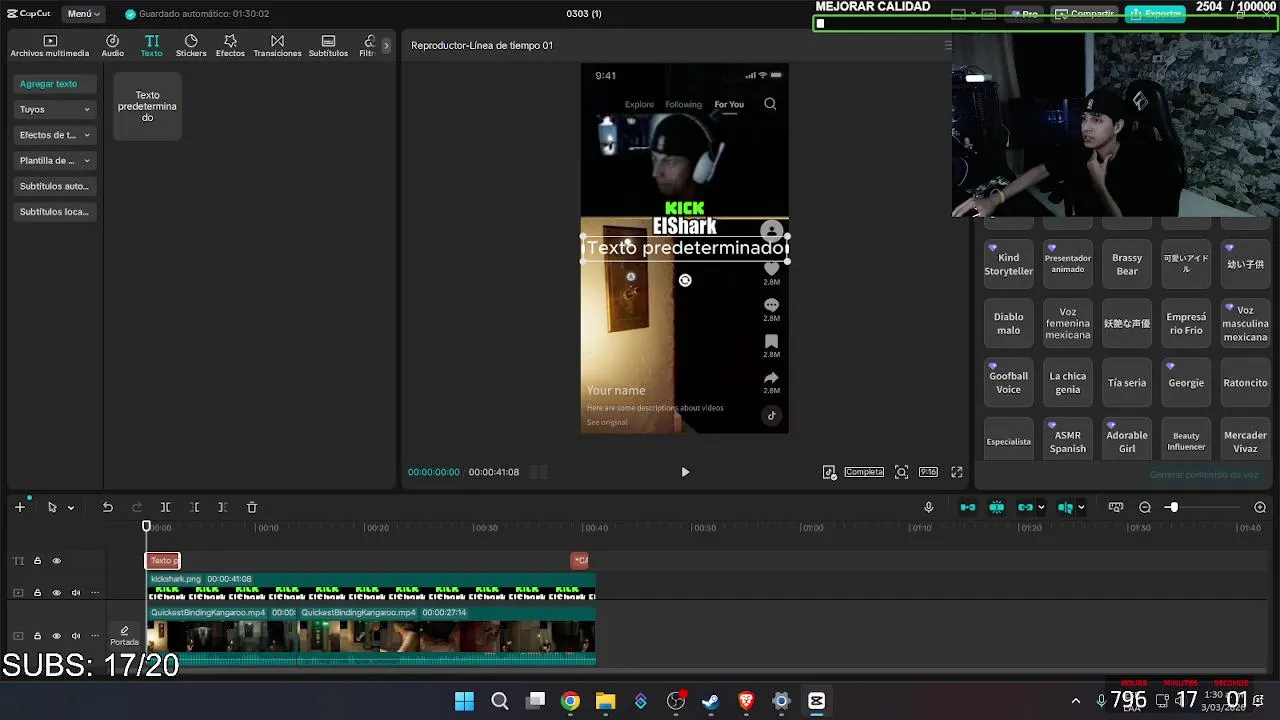1280x720 pixels.
Task: Hide the kickshark.png track
Action: 56,593
